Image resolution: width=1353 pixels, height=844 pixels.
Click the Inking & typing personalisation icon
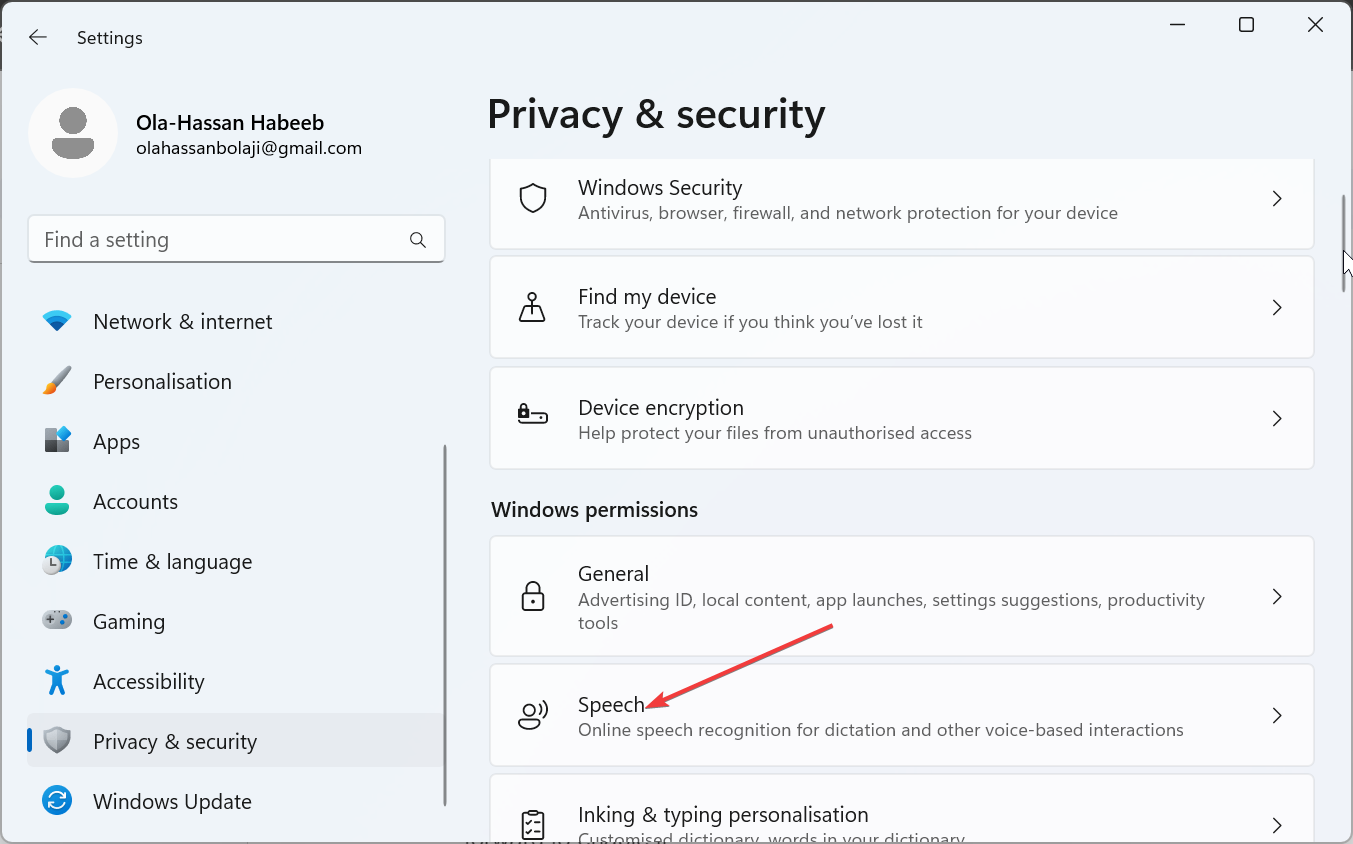coord(533,823)
